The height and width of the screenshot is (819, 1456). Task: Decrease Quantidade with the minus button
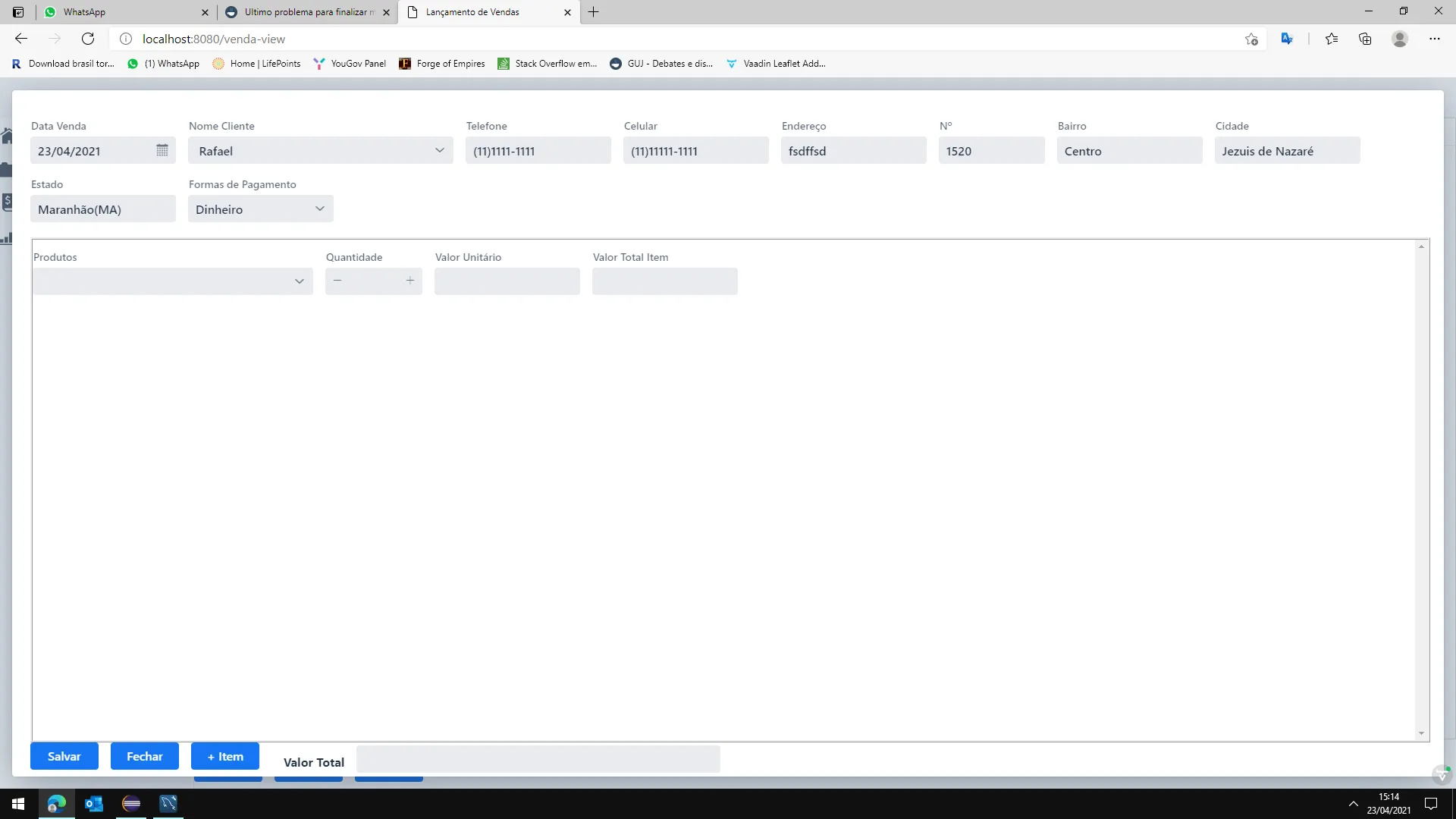click(337, 281)
